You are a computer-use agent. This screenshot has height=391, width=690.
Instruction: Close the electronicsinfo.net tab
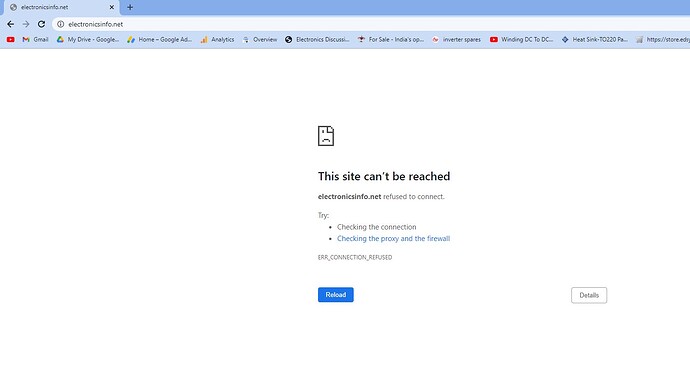point(112,7)
